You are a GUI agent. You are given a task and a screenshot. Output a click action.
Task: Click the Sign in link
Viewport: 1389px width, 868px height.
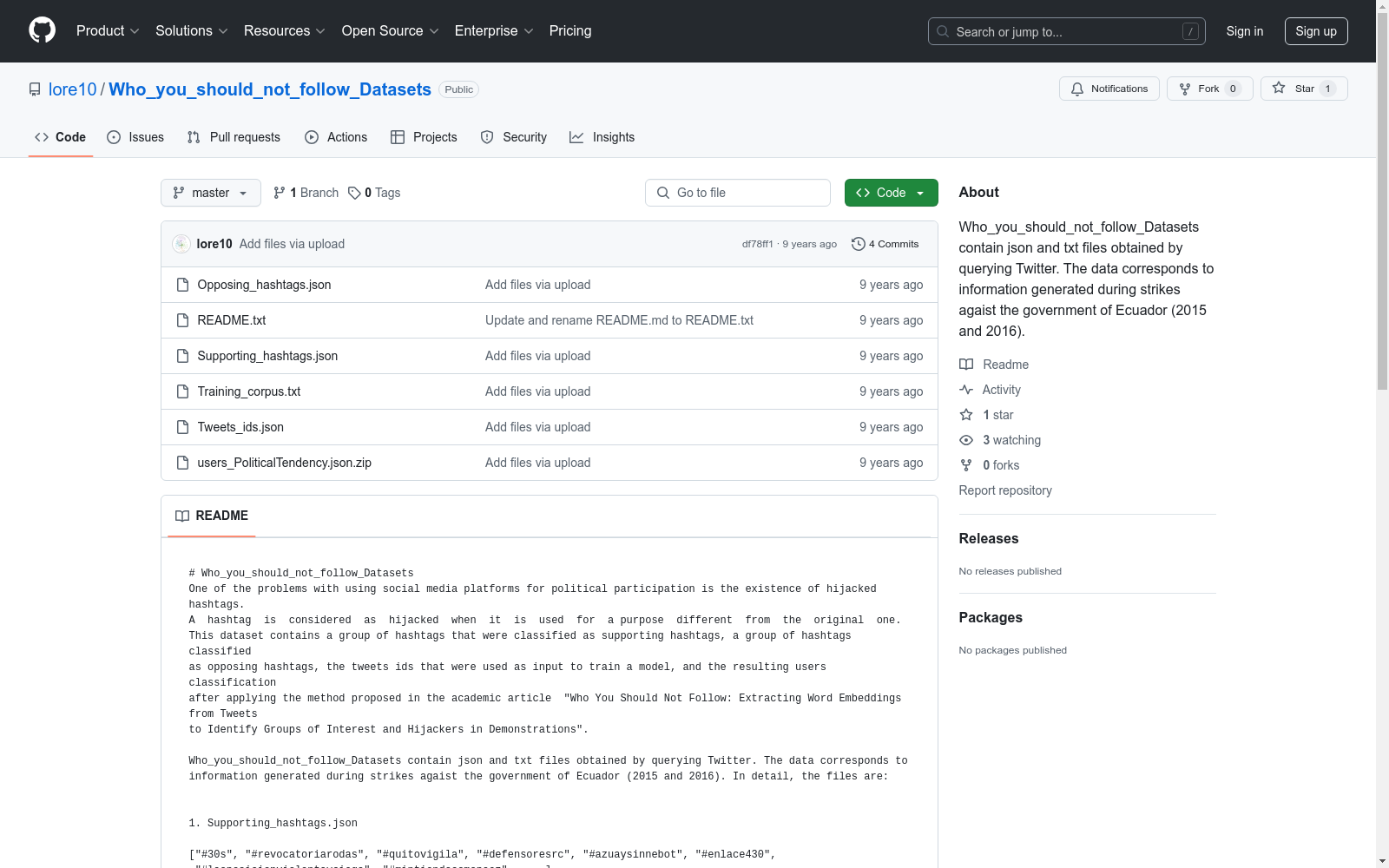[1245, 31]
